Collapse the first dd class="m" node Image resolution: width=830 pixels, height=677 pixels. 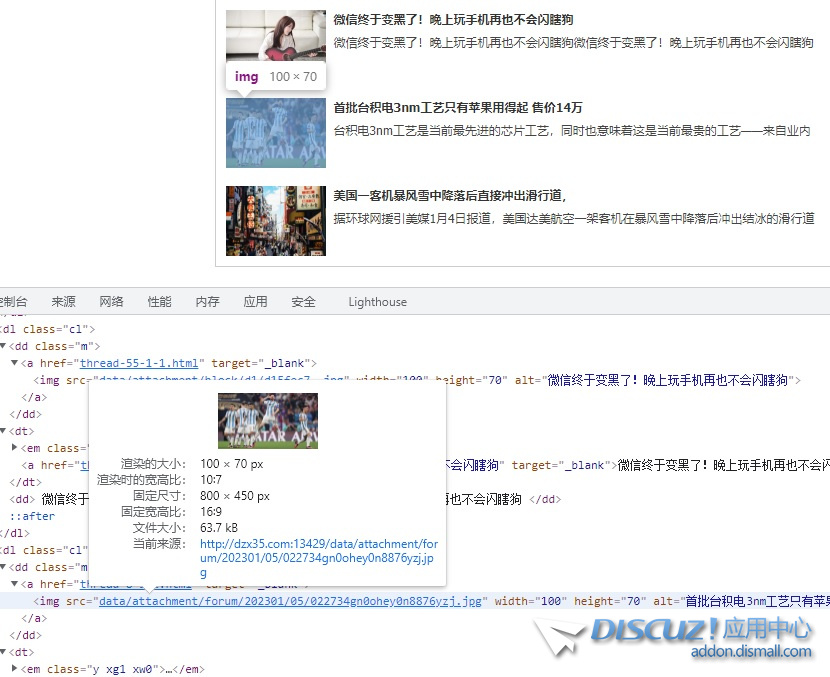(4, 346)
